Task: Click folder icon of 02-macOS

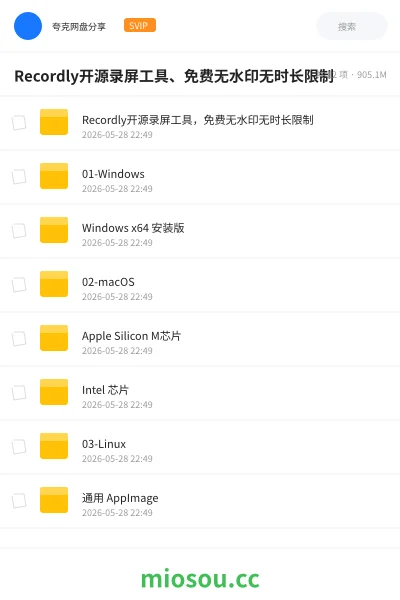Action: click(54, 284)
